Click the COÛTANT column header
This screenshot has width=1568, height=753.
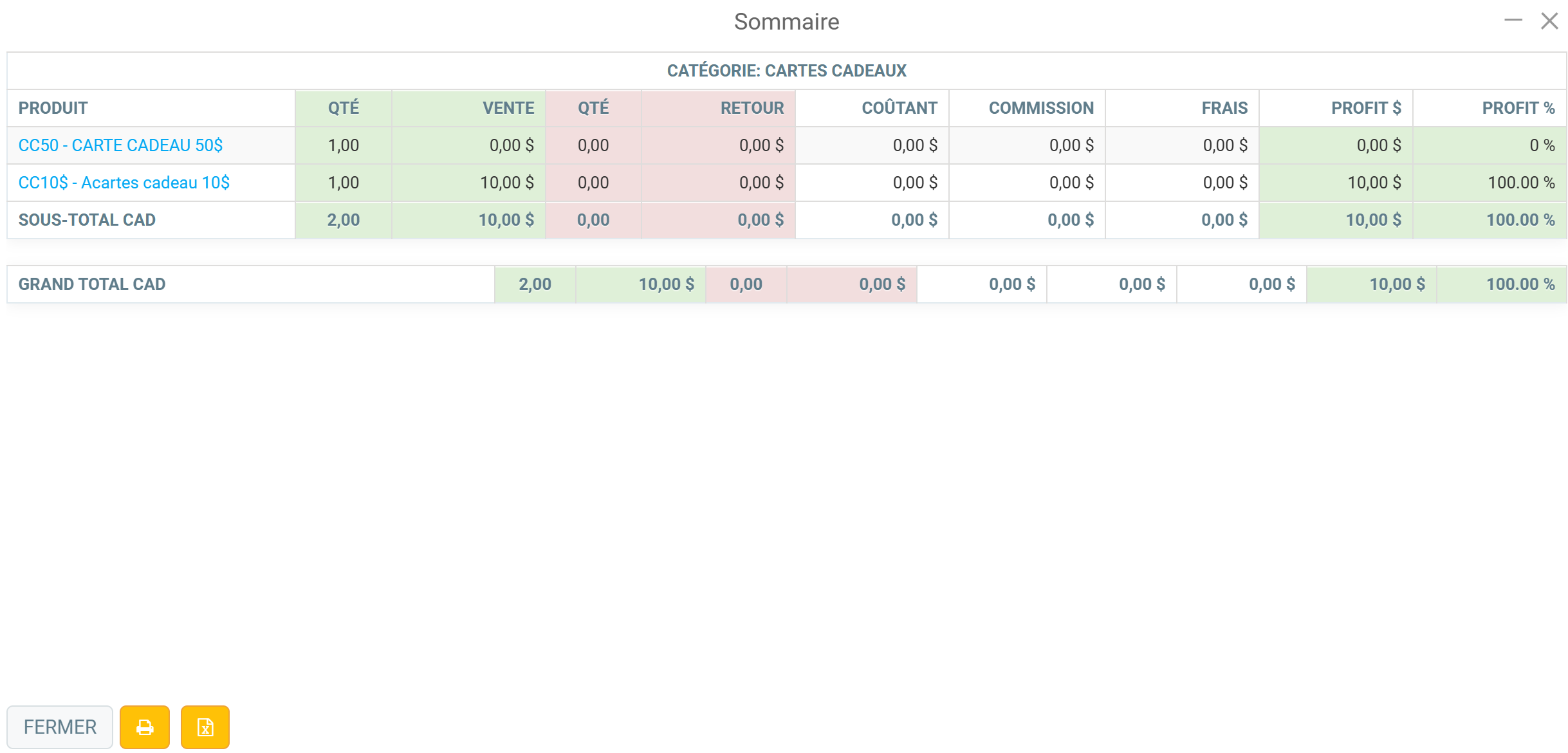point(899,108)
